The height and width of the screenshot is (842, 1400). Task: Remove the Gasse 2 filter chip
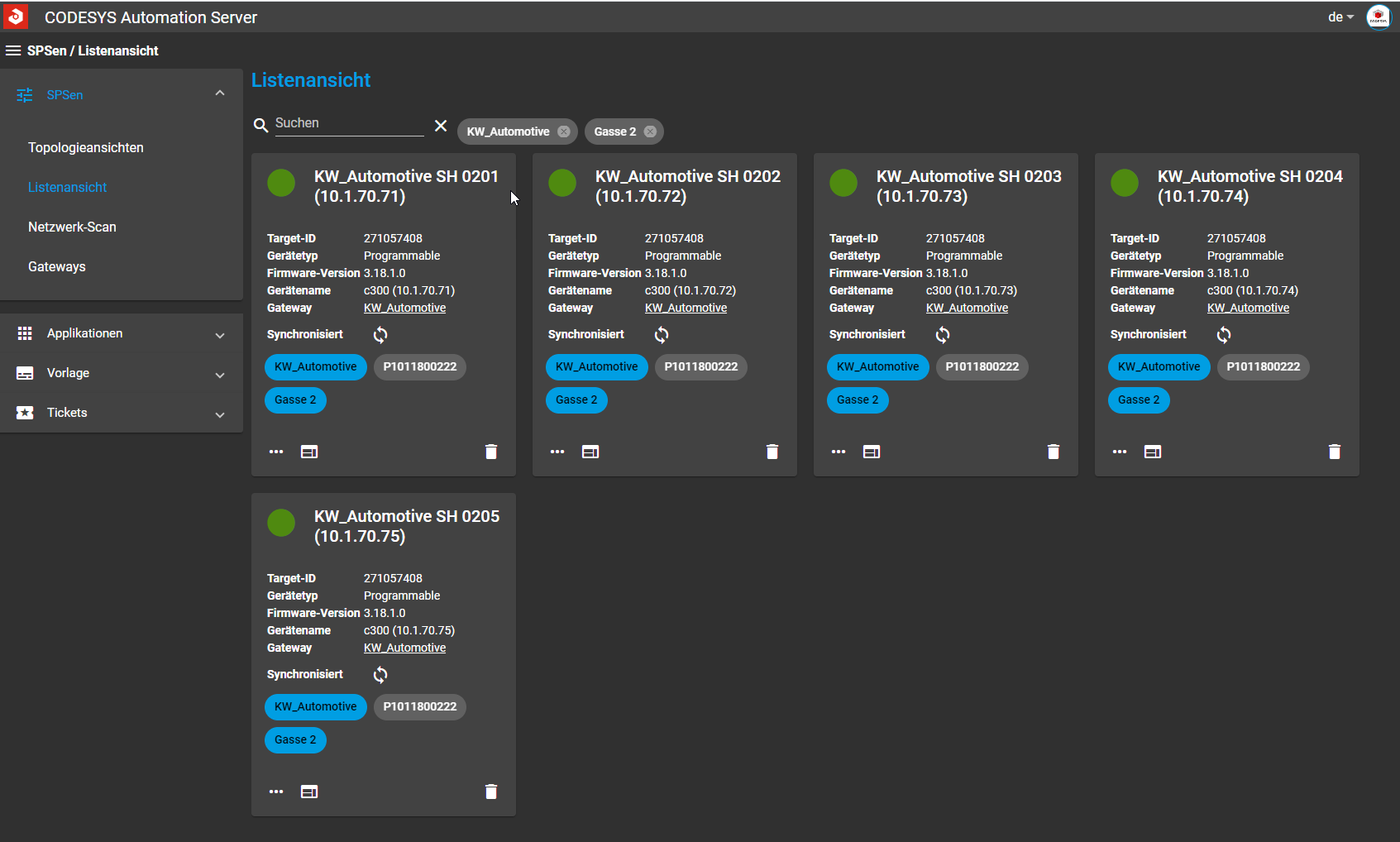click(650, 132)
